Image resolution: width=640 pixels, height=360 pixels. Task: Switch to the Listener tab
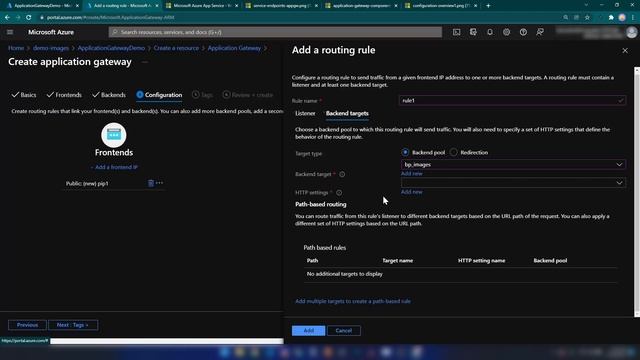(305, 113)
